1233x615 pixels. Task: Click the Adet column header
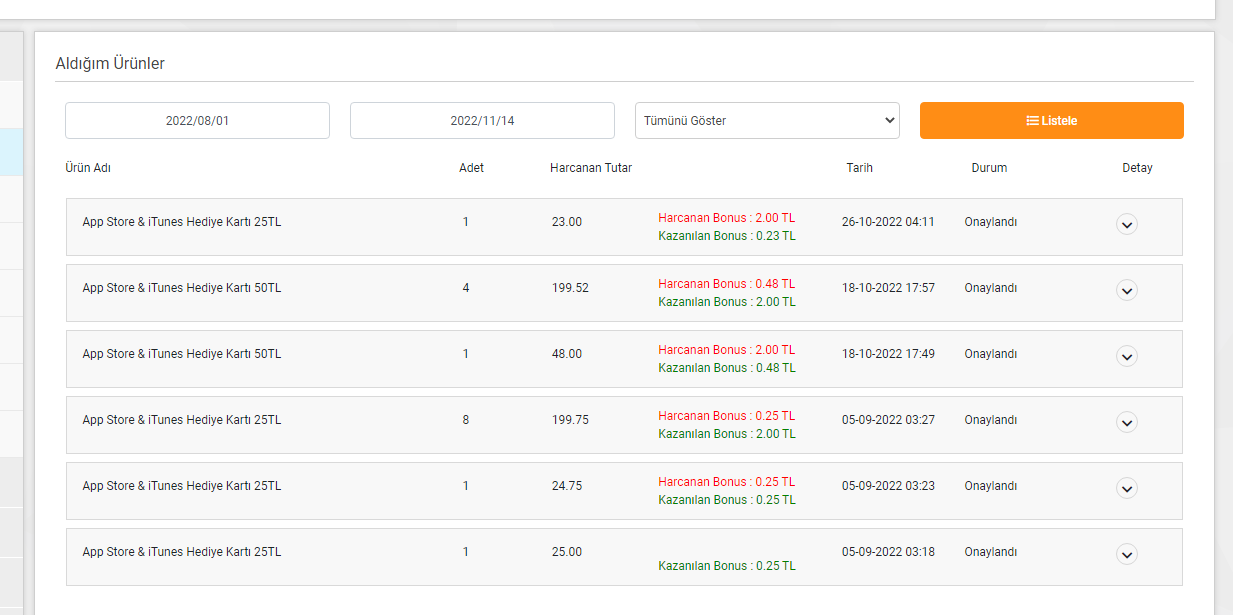[x=471, y=168]
